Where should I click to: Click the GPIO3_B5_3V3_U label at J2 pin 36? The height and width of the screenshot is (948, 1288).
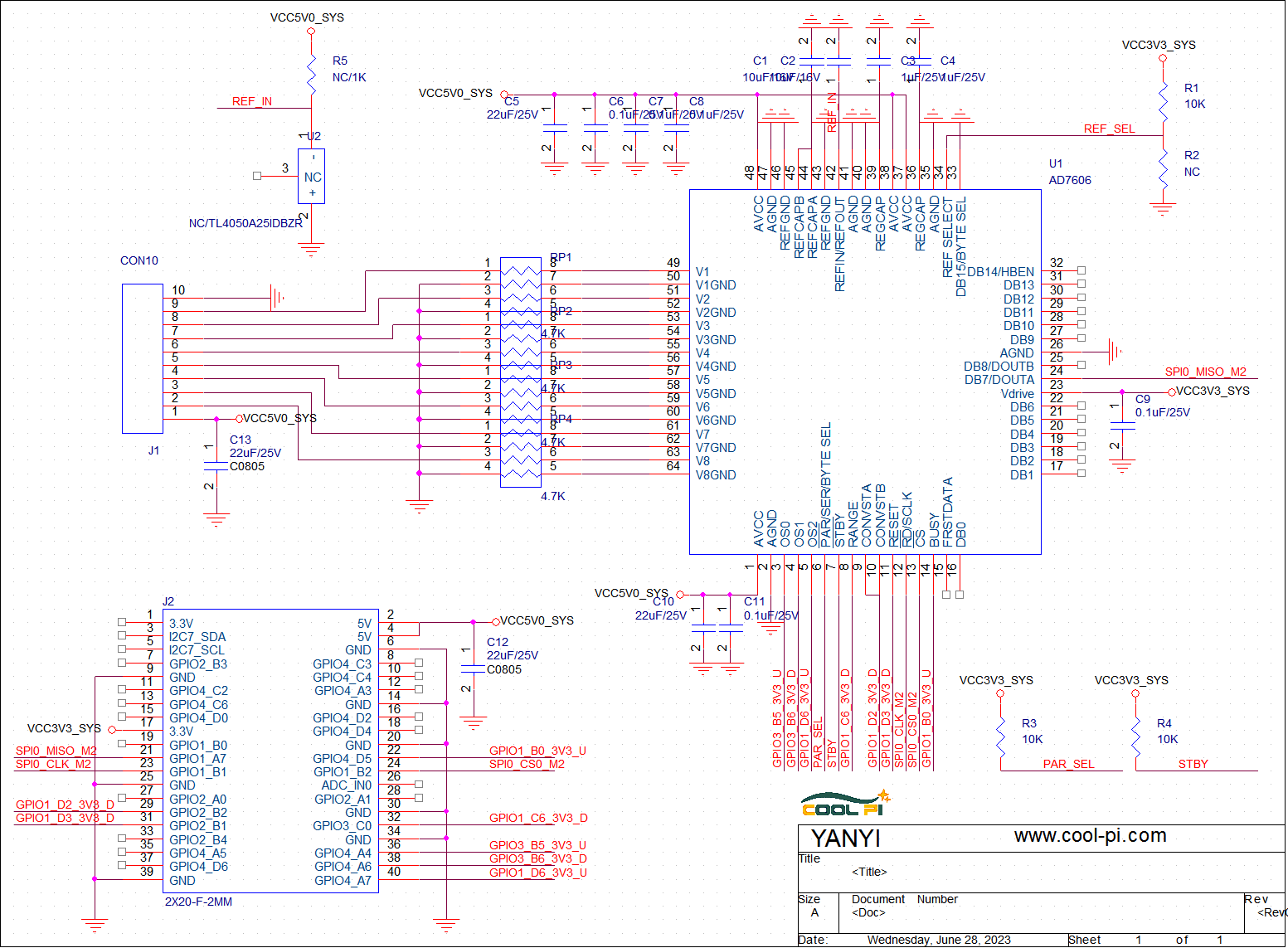pyautogui.click(x=537, y=845)
